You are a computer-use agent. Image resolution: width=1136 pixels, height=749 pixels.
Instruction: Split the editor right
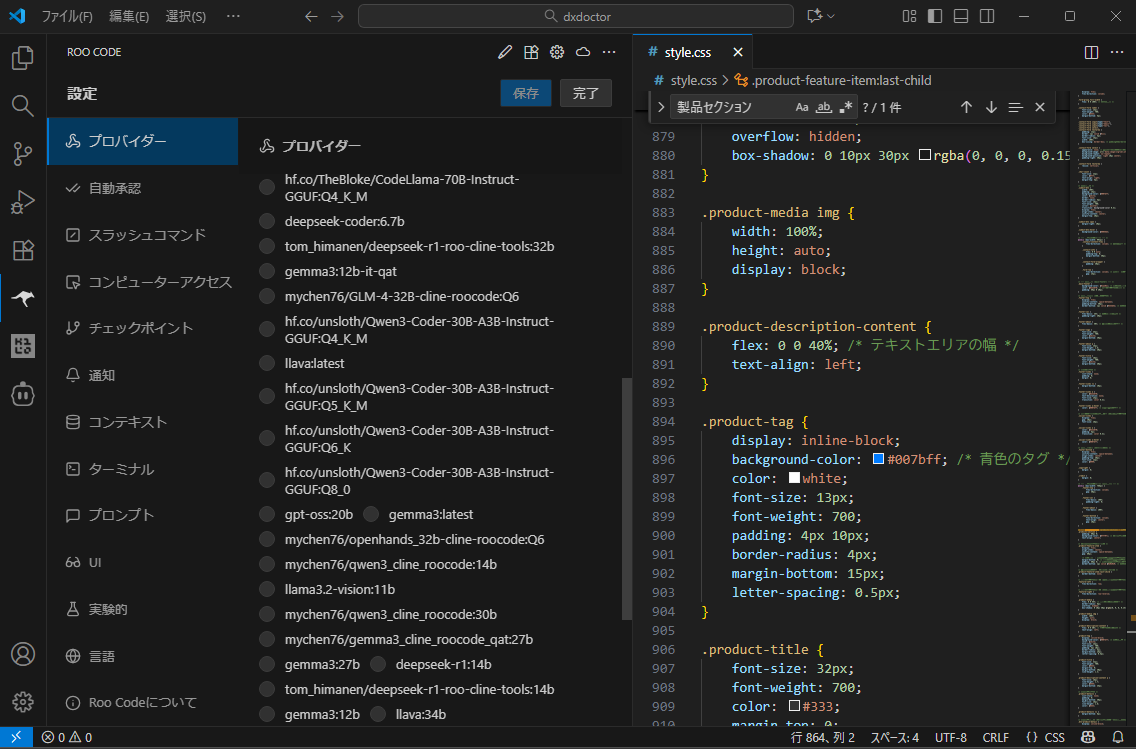tap(1091, 52)
